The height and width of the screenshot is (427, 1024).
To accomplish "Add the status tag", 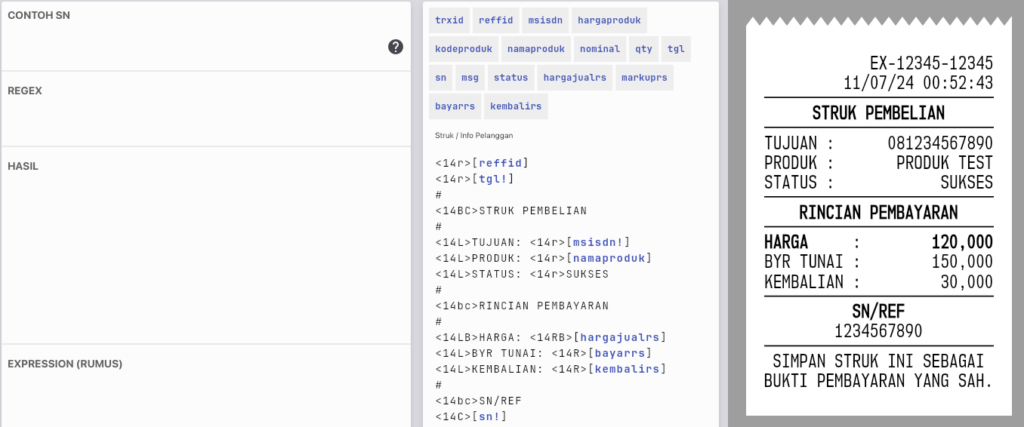I will coord(511,78).
